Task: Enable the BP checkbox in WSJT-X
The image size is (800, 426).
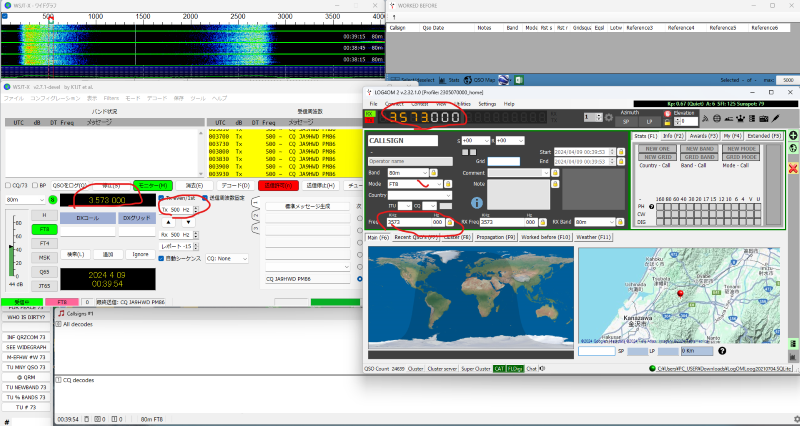Action: [35, 186]
